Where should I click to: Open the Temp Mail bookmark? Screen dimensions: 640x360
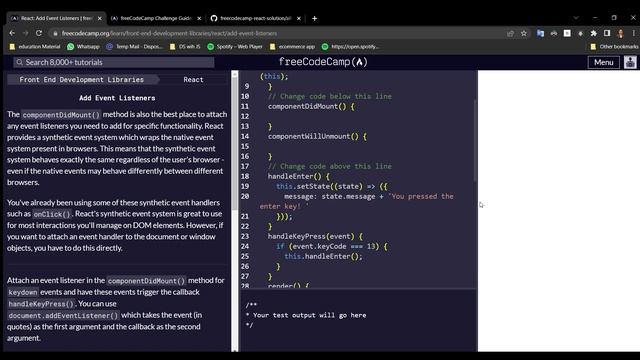click(134, 47)
